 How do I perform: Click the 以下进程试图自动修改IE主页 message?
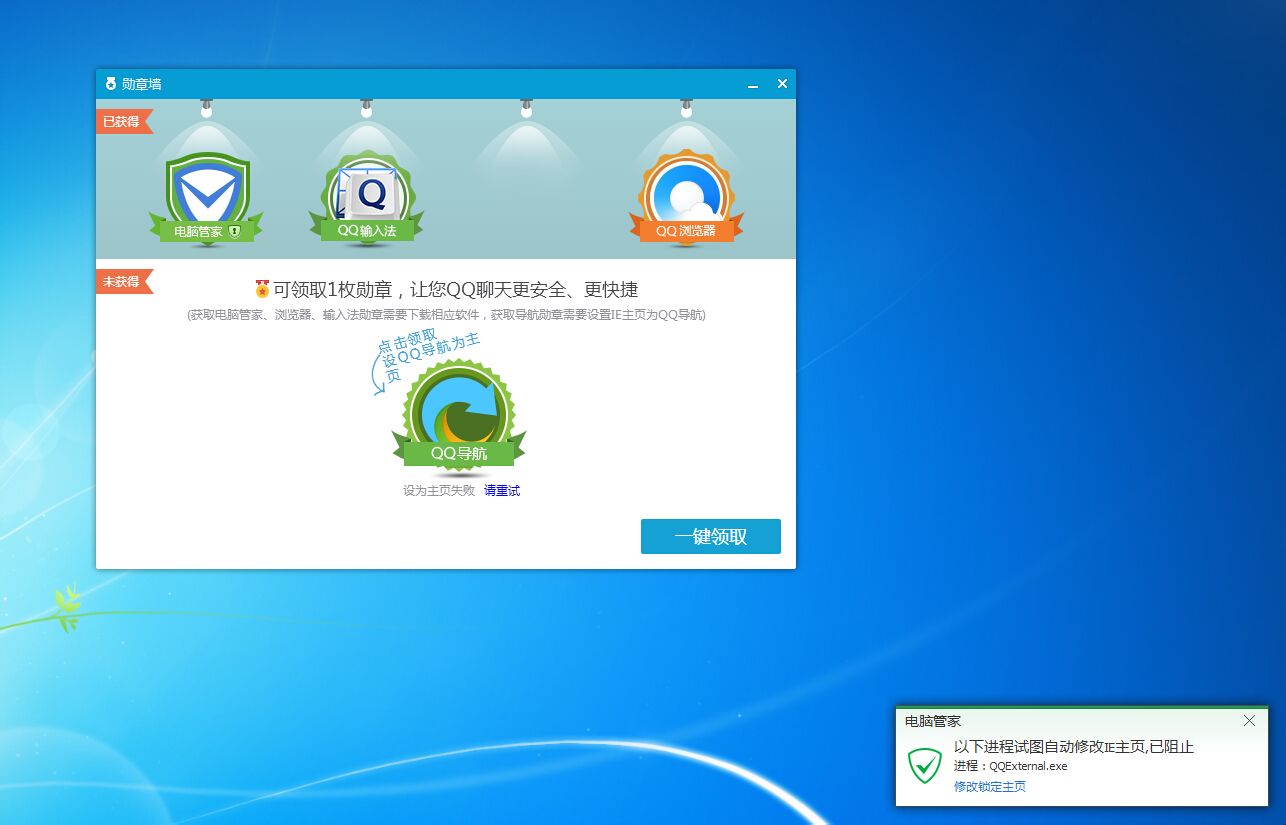coord(1074,747)
